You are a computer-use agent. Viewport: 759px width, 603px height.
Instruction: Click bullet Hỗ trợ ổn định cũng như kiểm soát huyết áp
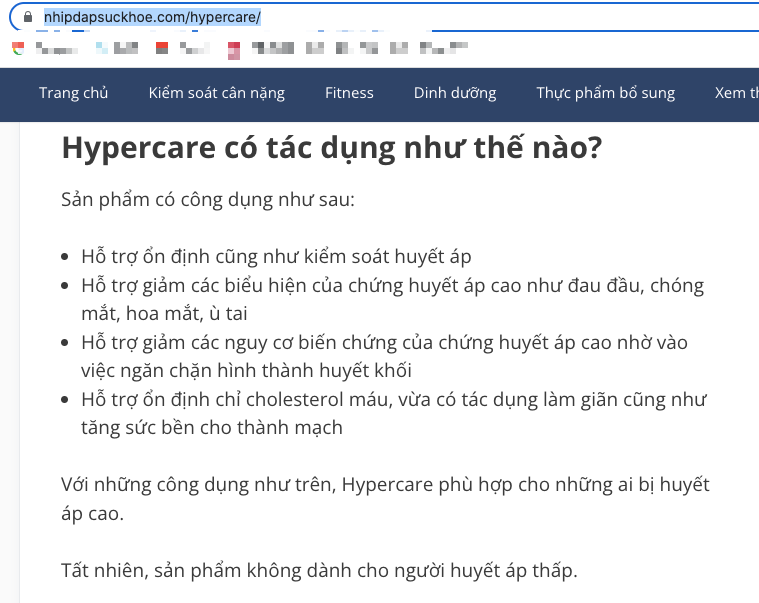click(x=276, y=257)
